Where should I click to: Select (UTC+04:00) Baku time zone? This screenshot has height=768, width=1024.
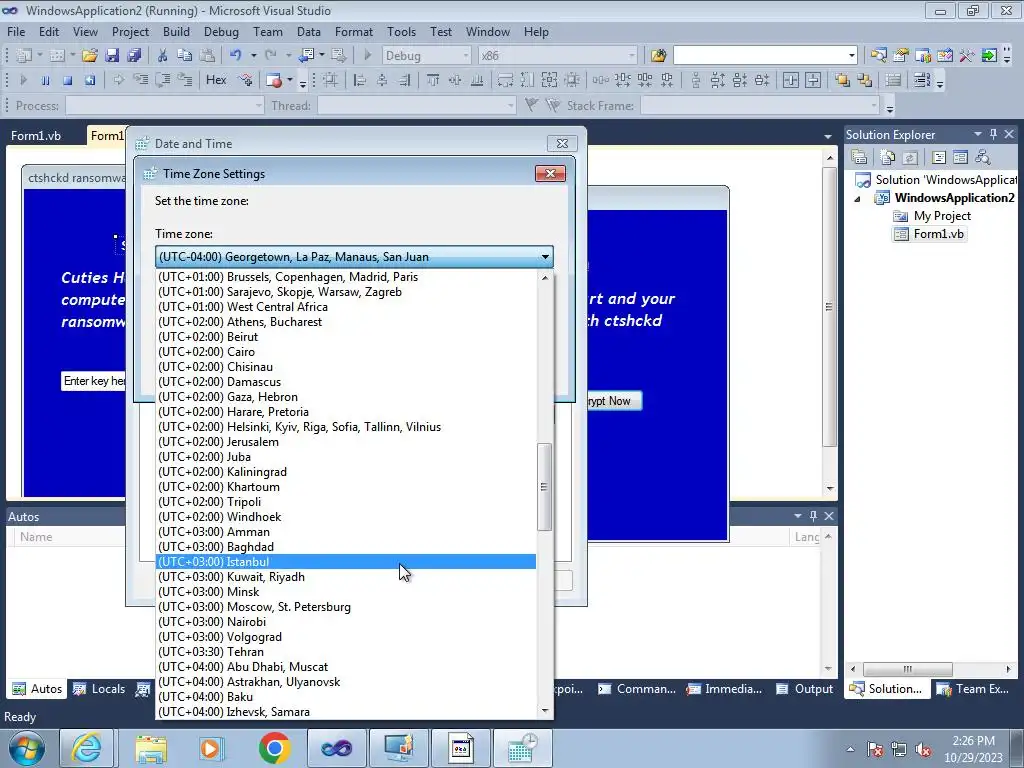pyautogui.click(x=345, y=697)
